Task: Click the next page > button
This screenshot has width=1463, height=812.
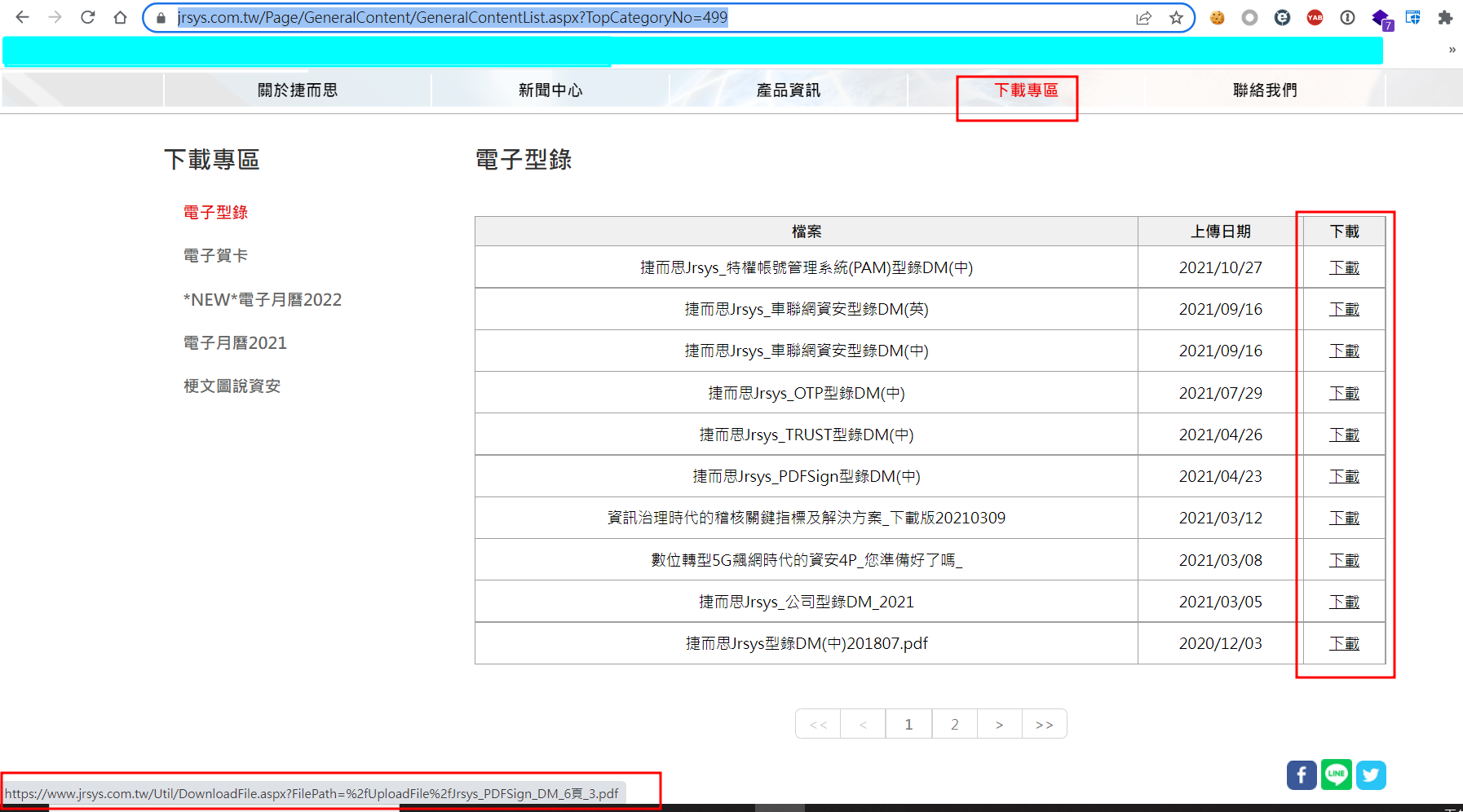Action: click(x=999, y=724)
